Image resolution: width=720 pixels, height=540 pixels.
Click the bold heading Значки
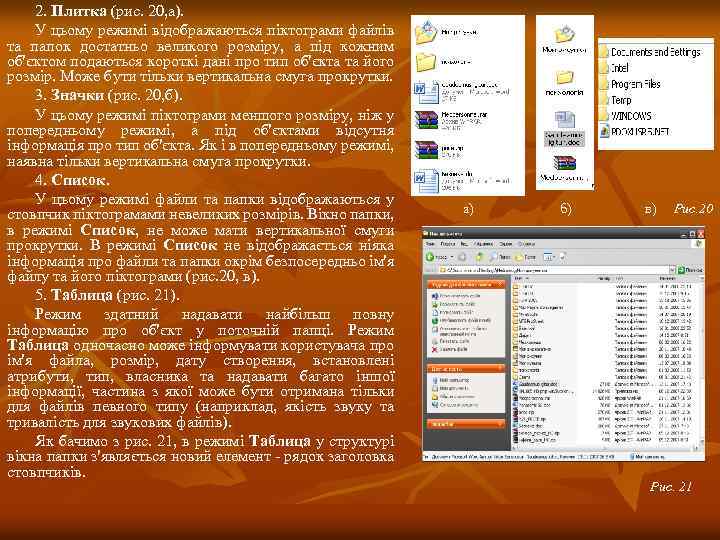point(77,95)
